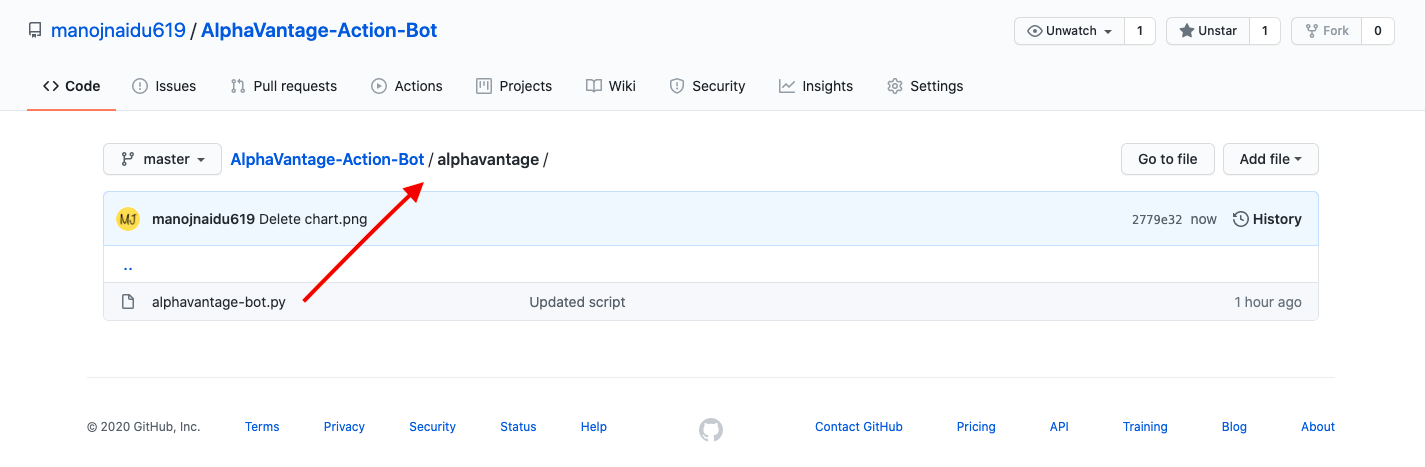Open the footer Terms link
1425x467 pixels.
pyautogui.click(x=262, y=427)
